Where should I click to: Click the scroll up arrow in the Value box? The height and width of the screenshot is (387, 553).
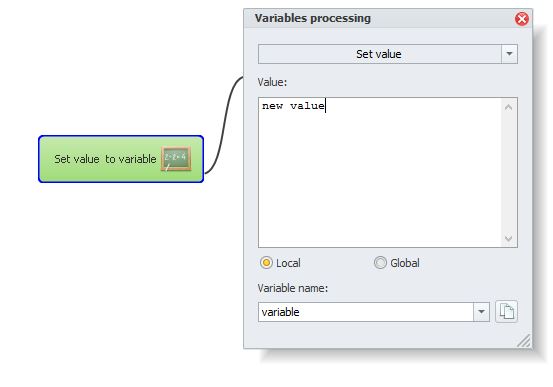point(508,107)
